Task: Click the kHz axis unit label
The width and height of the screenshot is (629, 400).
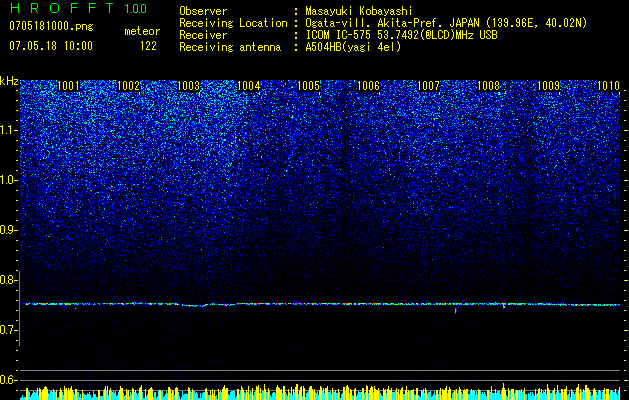Action: point(9,81)
